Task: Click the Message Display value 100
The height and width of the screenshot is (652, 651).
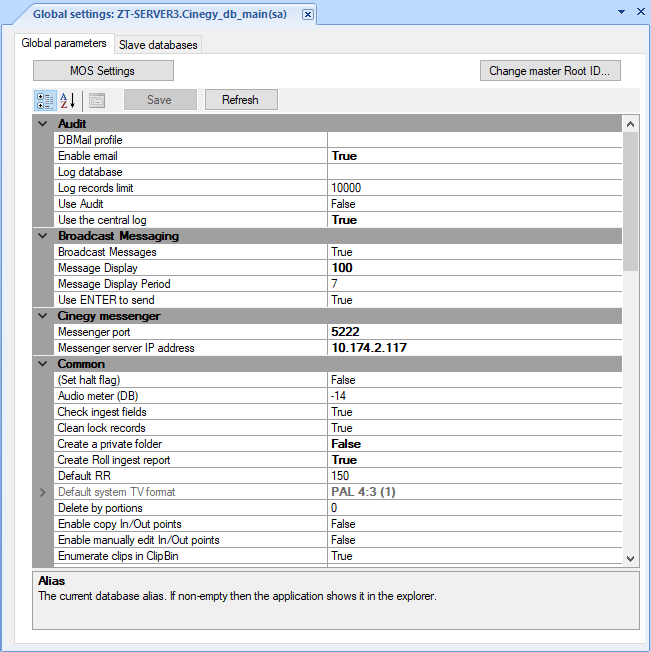Action: click(342, 268)
